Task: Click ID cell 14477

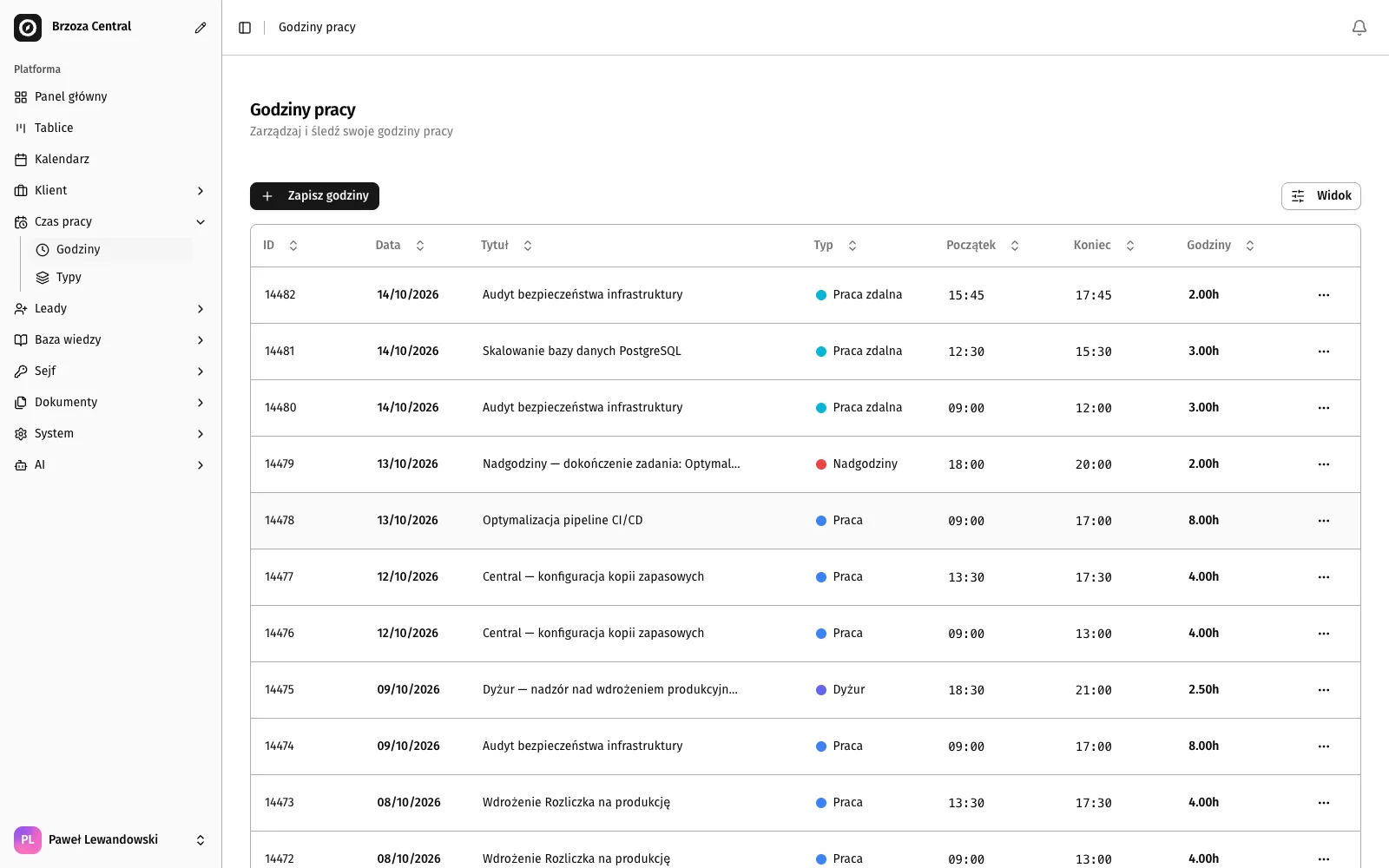Action: pos(280,577)
